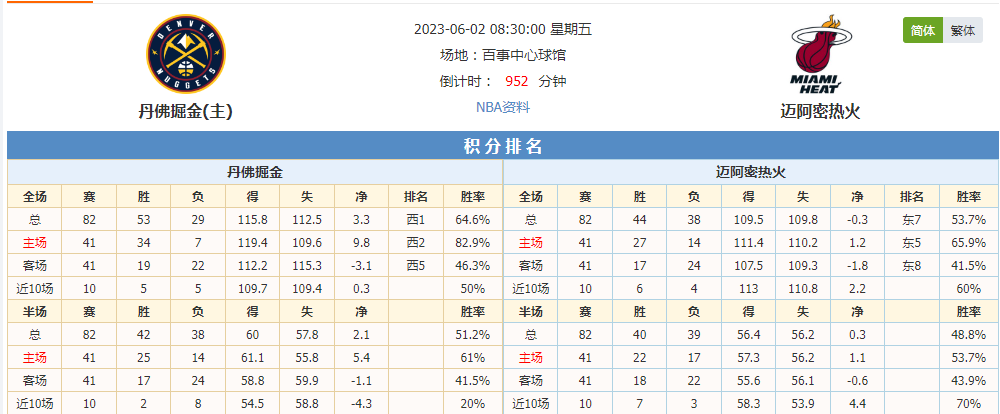
Task: Click Nuggets ranking 西2 cell
Action: coord(415,242)
